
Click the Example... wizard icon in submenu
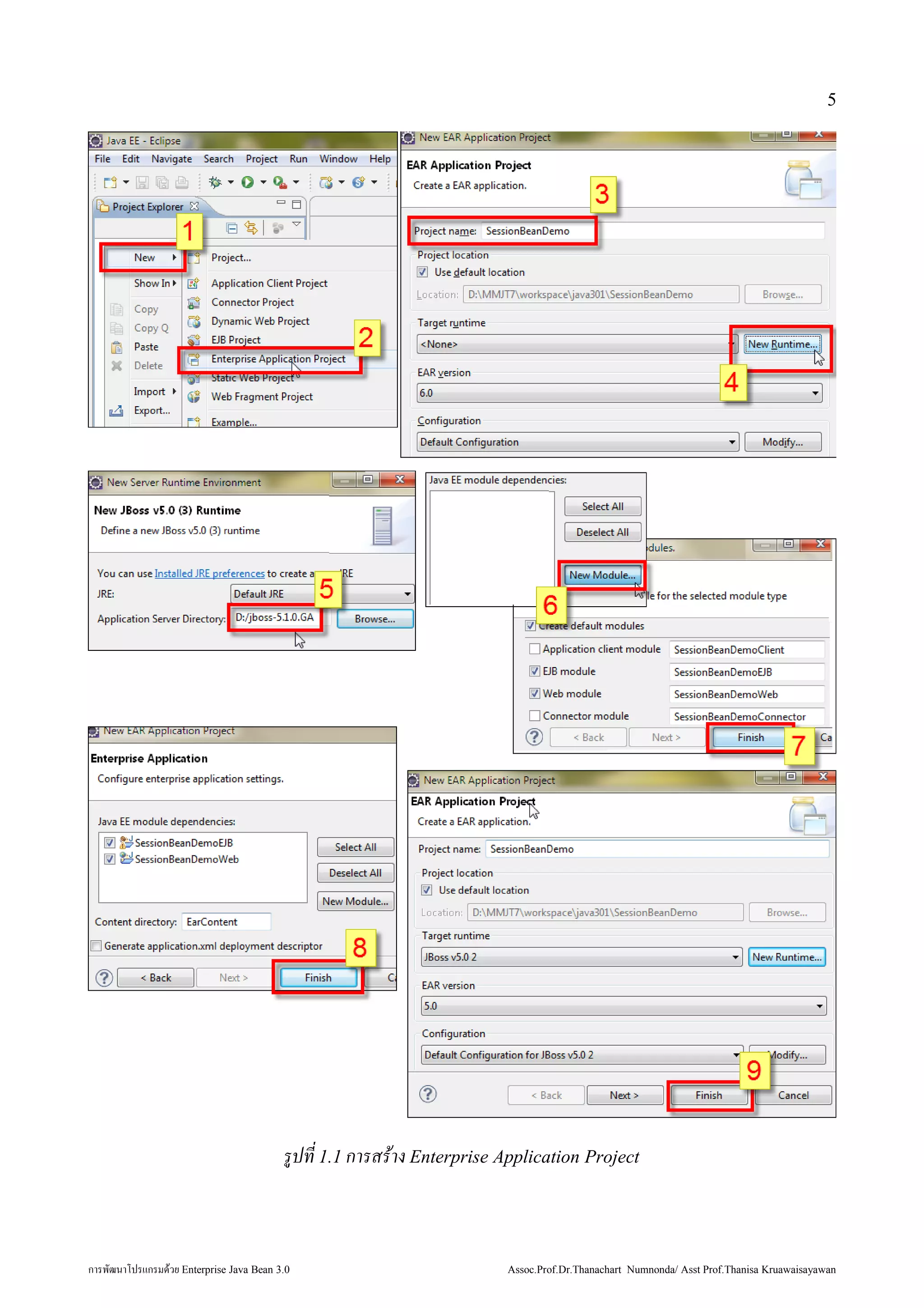pyautogui.click(x=194, y=422)
